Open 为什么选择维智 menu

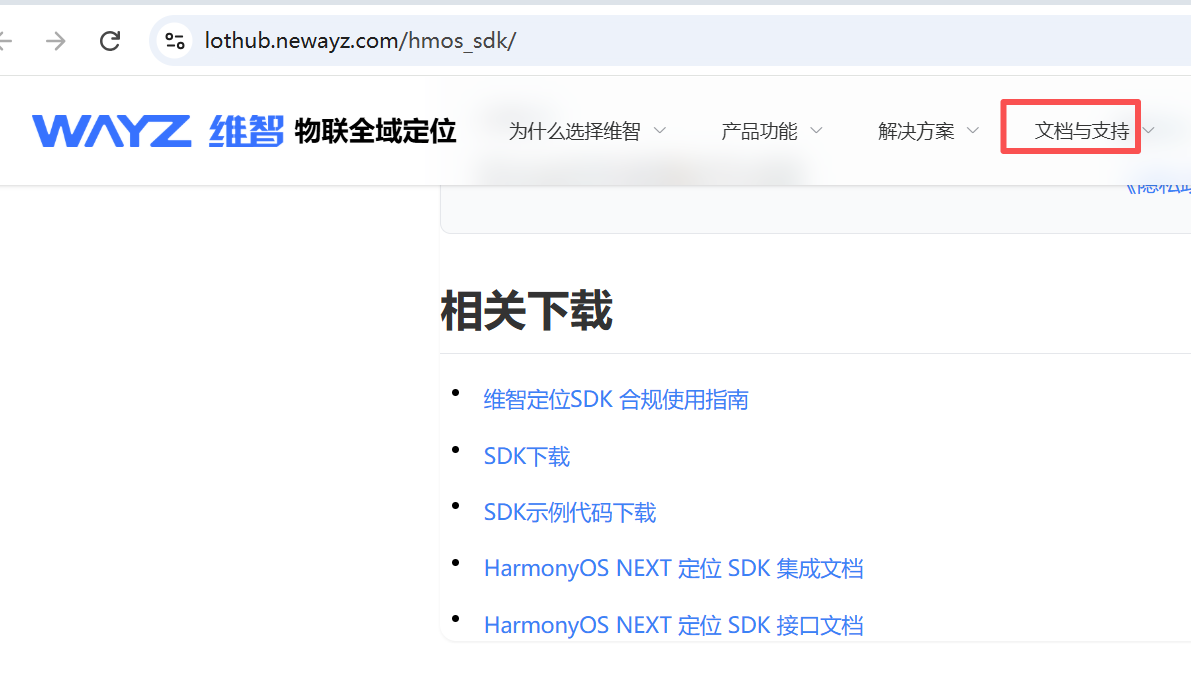click(x=574, y=131)
